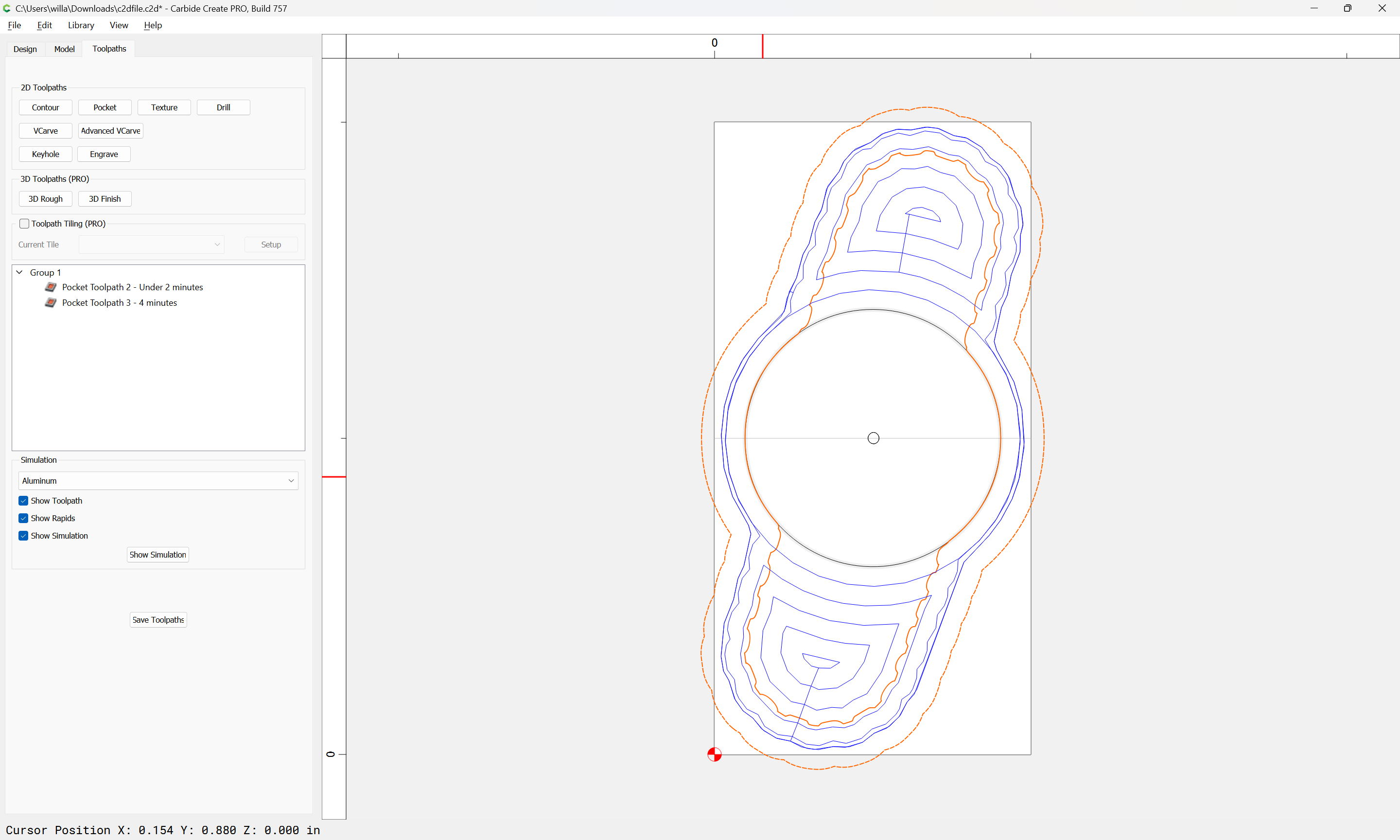
Task: Open the Library menu
Action: pos(81,25)
